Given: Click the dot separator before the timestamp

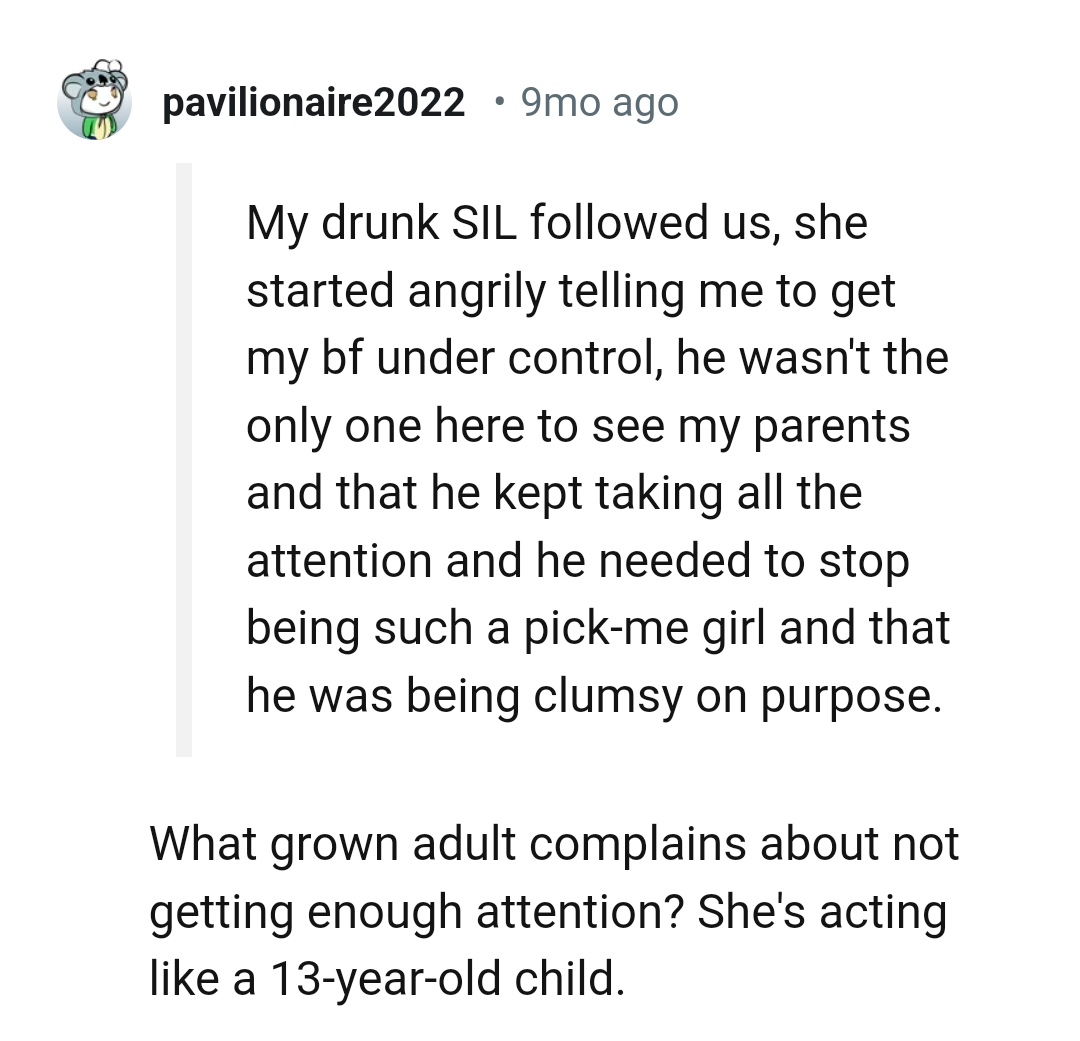Looking at the screenshot, I should pos(499,102).
